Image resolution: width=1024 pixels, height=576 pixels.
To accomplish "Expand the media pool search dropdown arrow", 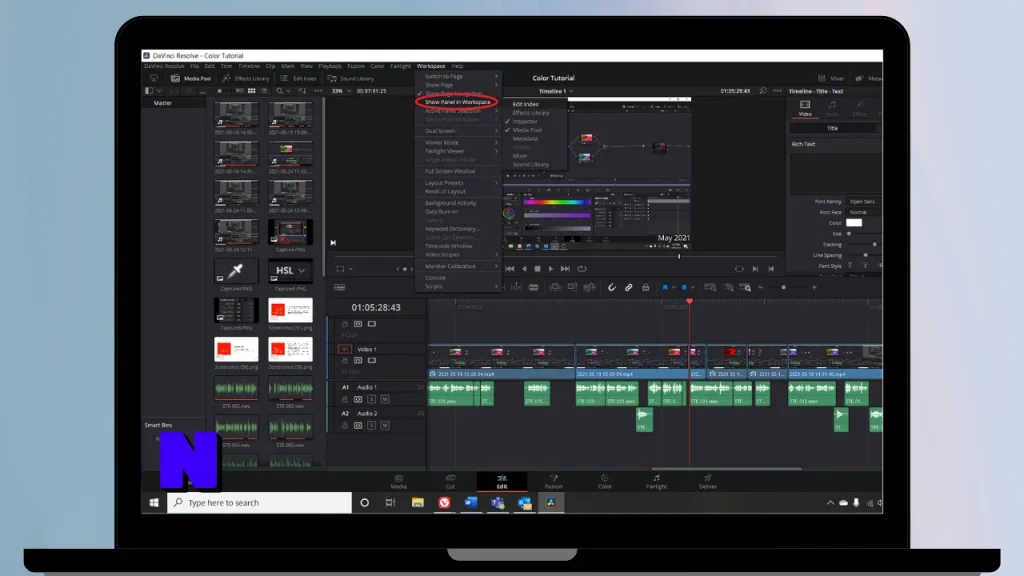I will (x=289, y=91).
